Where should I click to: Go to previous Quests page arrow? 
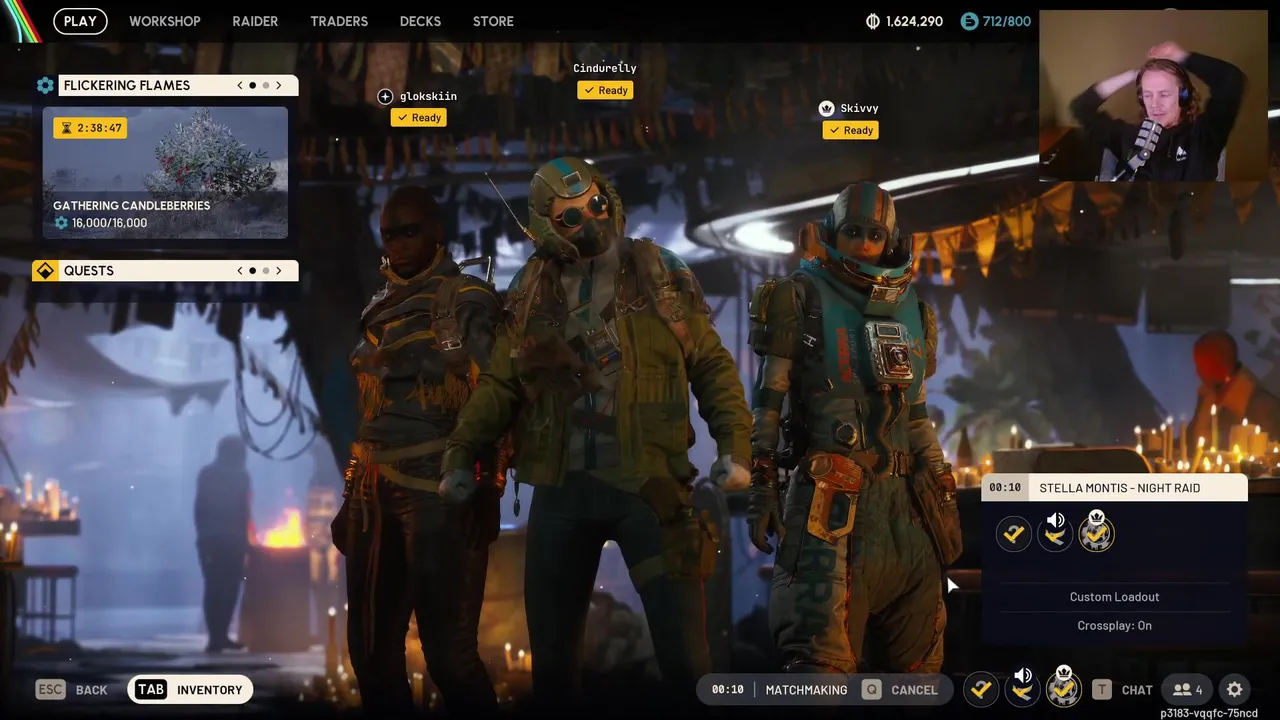[x=240, y=270]
